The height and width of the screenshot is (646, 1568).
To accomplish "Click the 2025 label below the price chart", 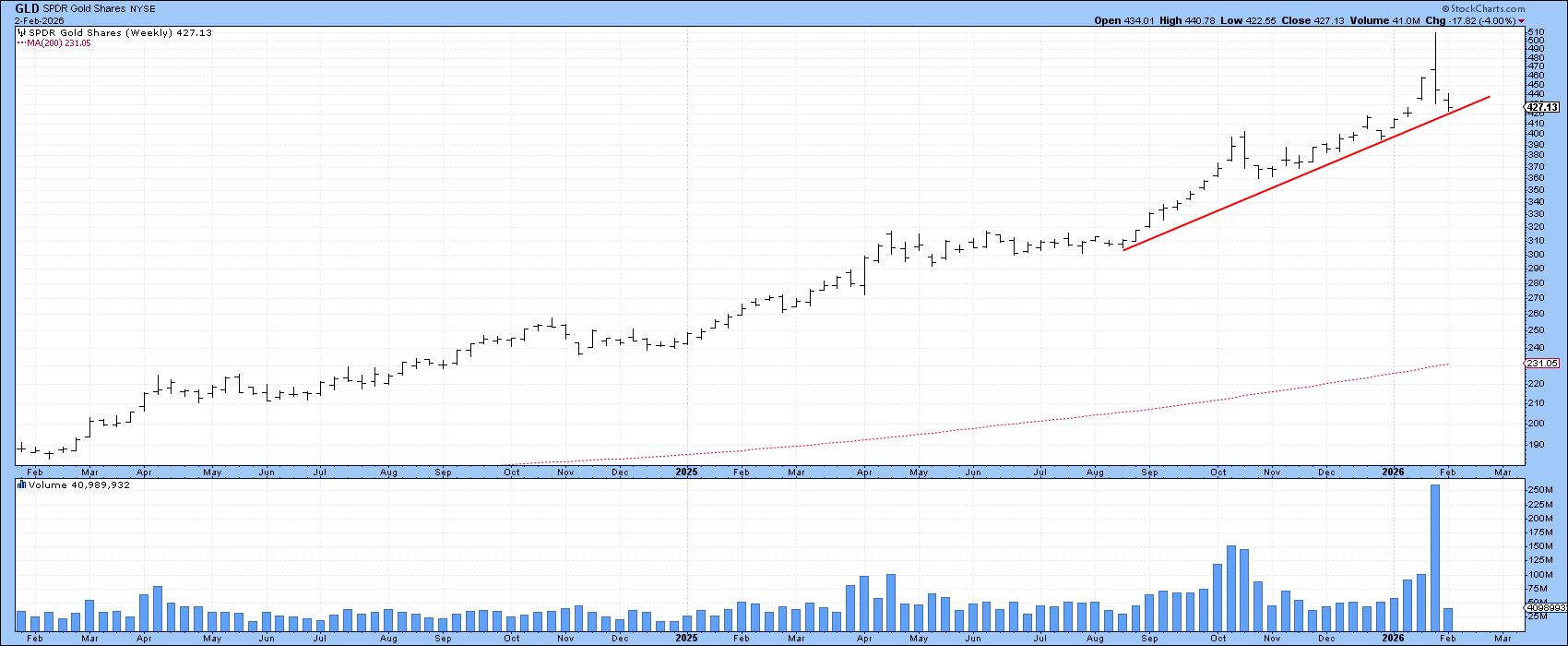I will pyautogui.click(x=686, y=472).
